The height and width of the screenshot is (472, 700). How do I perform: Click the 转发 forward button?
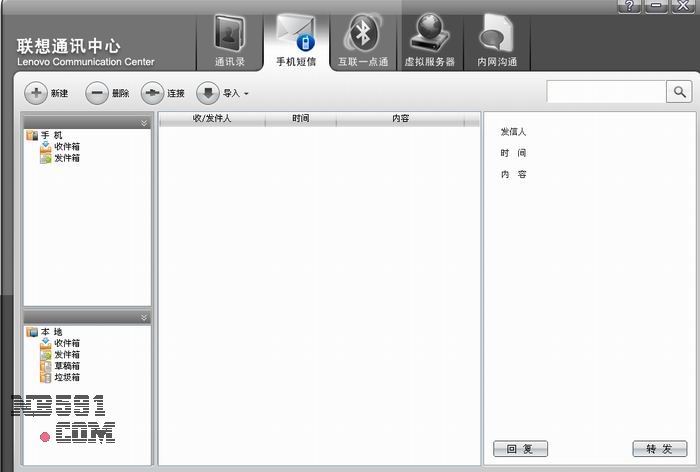coord(659,449)
